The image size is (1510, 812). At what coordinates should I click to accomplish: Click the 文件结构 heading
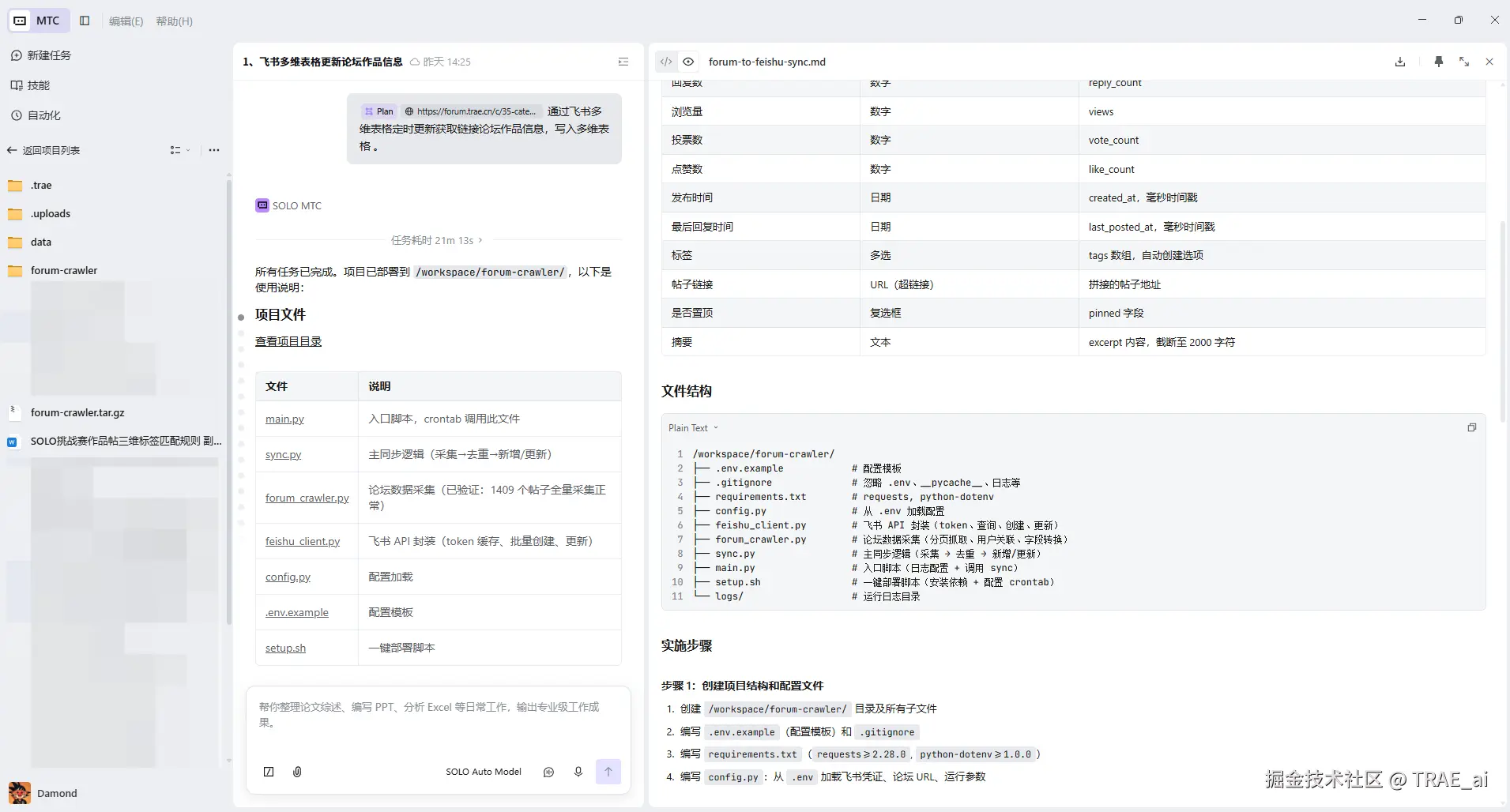tap(687, 391)
